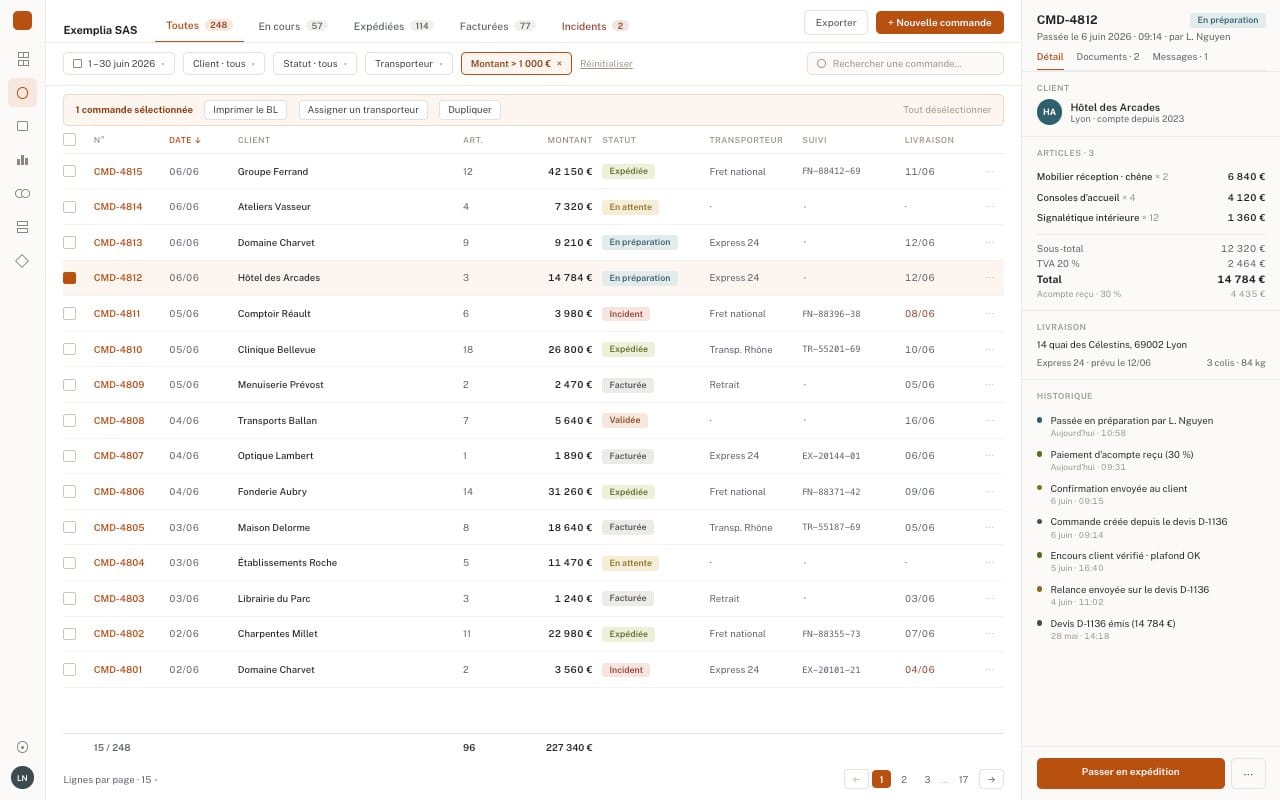Go to next page arrow
Image resolution: width=1280 pixels, height=800 pixels.
pos(991,779)
